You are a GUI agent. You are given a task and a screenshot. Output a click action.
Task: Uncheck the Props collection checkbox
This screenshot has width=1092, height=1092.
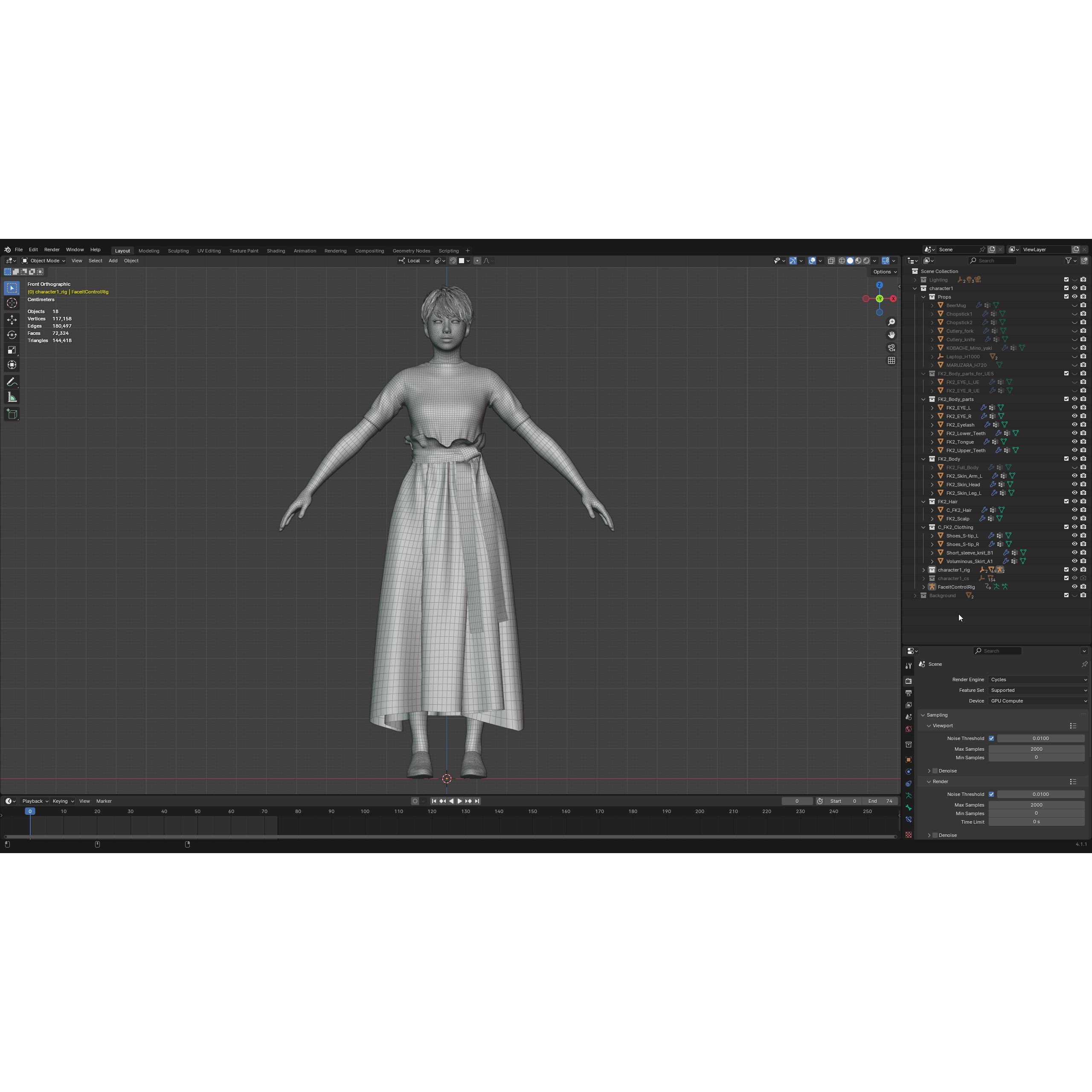(x=1067, y=296)
